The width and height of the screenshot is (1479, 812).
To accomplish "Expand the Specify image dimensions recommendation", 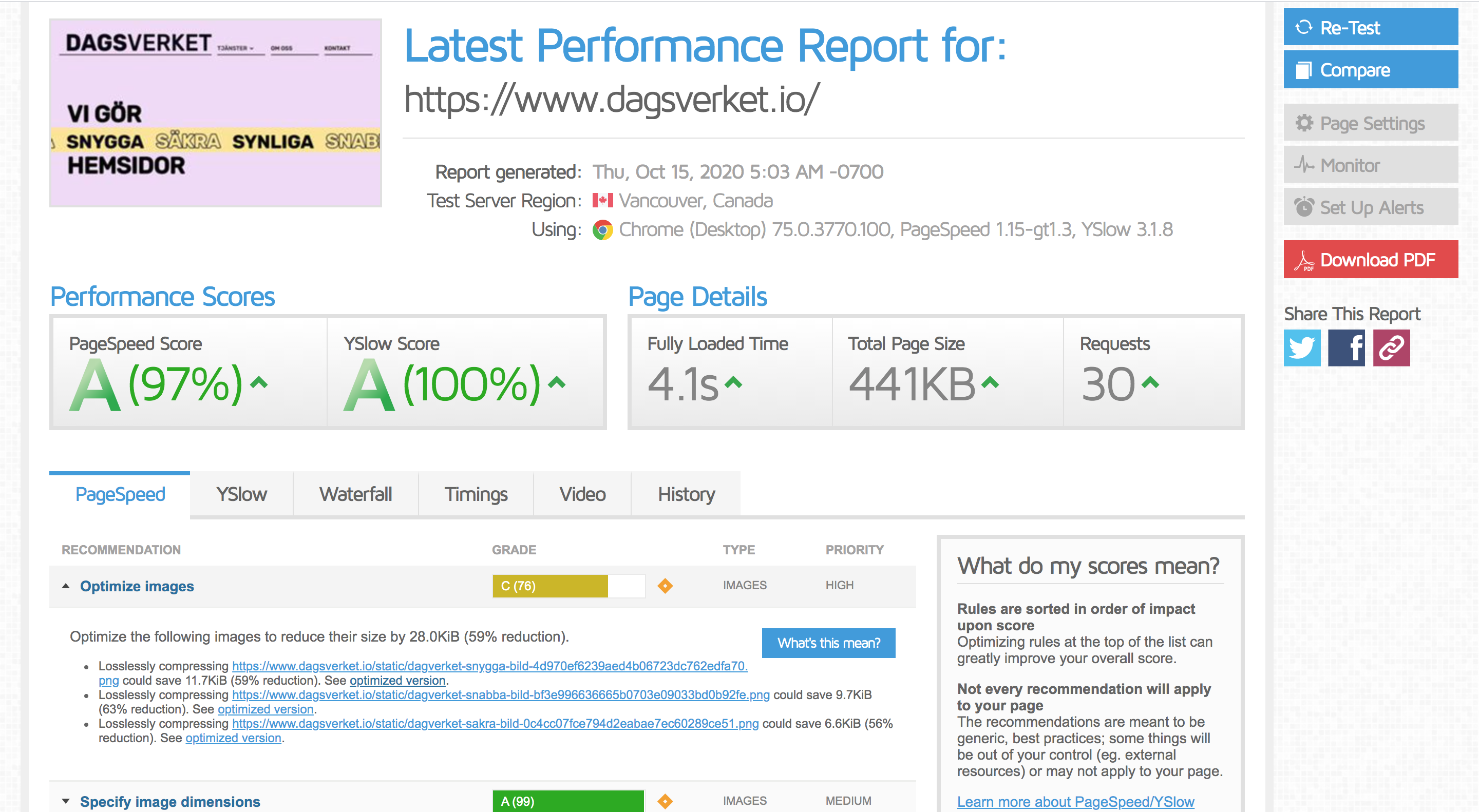I will coord(66,801).
